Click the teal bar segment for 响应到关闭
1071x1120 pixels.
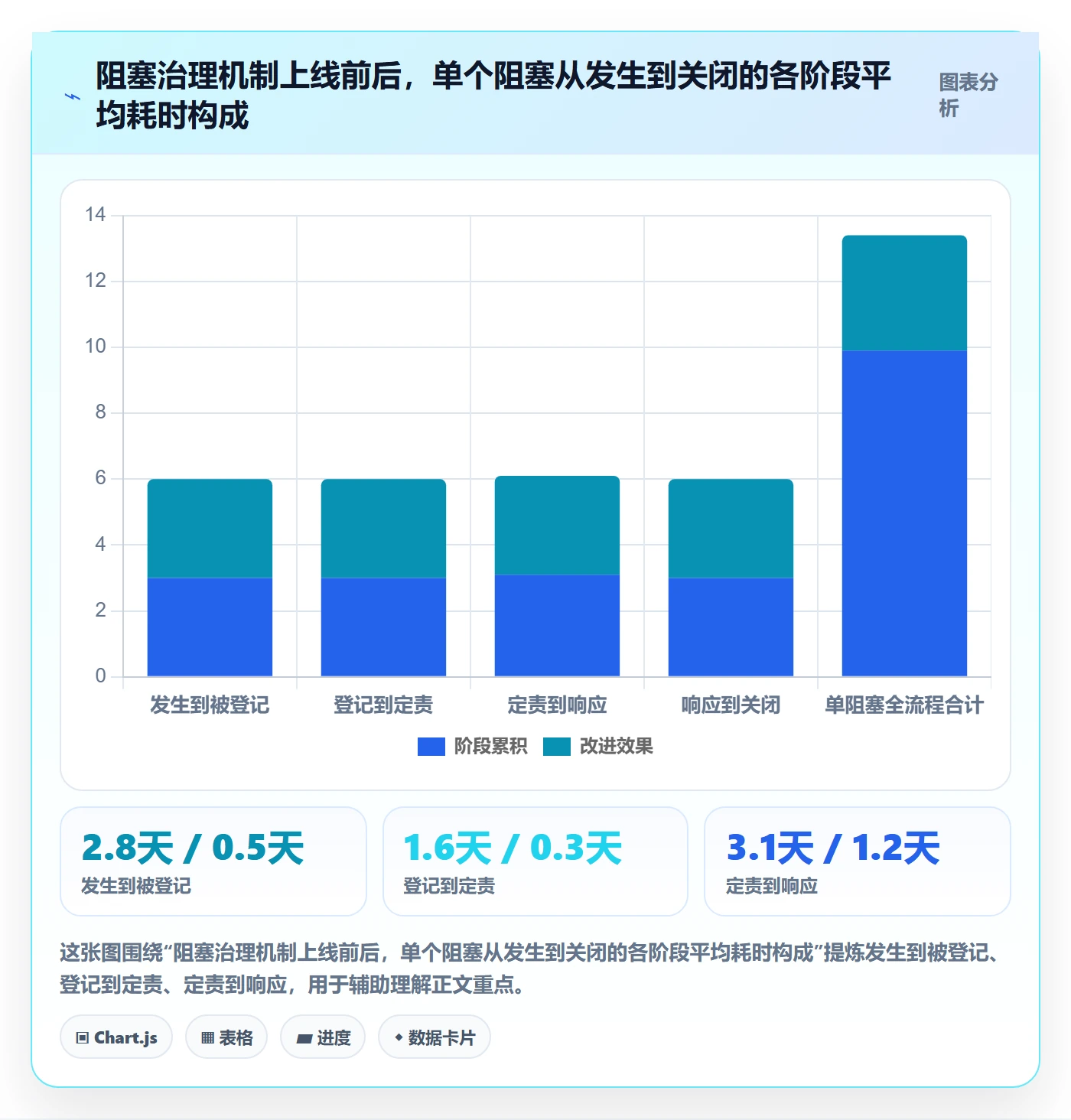click(x=731, y=529)
